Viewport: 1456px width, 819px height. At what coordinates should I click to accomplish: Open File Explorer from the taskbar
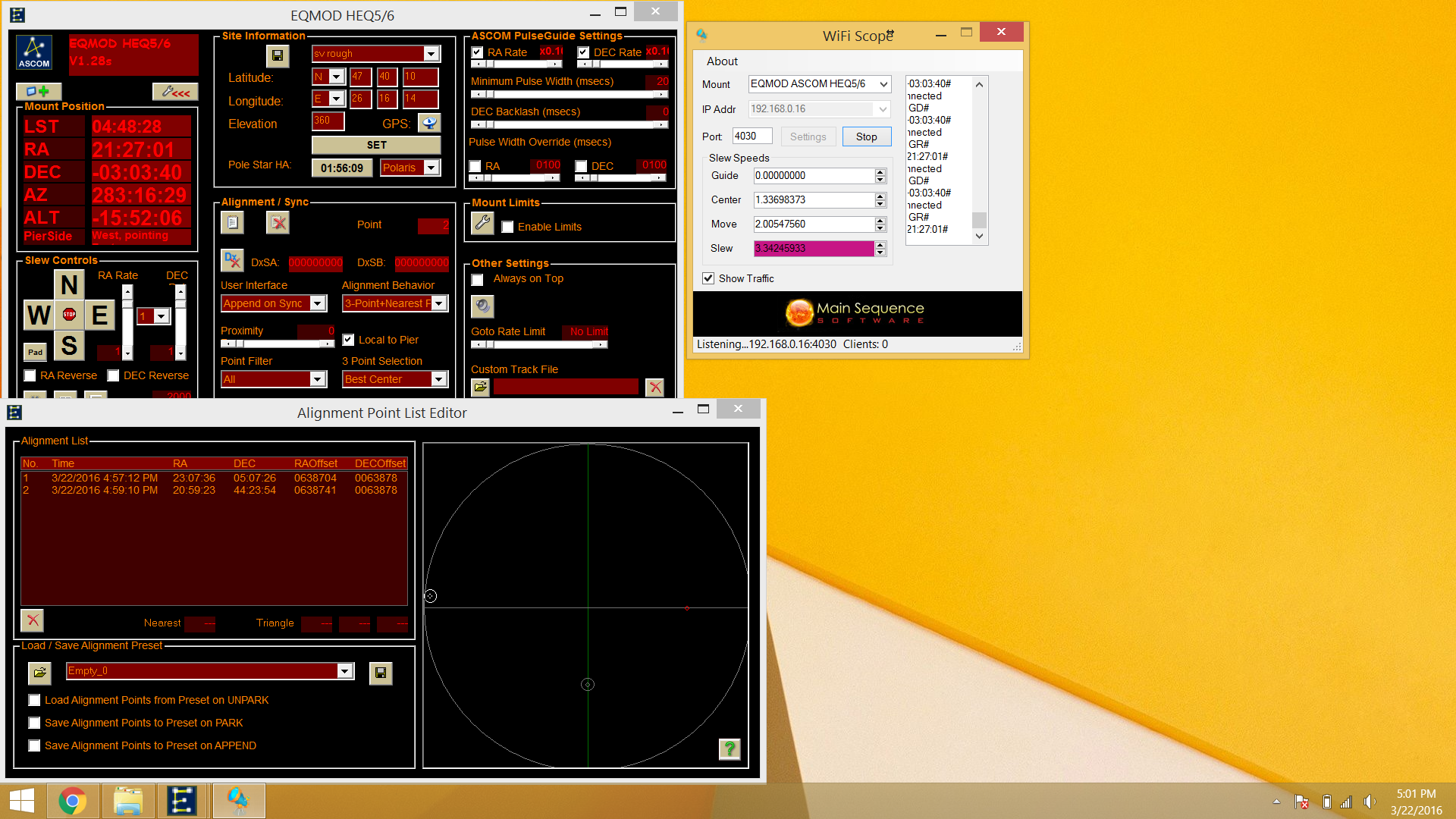pos(128,801)
